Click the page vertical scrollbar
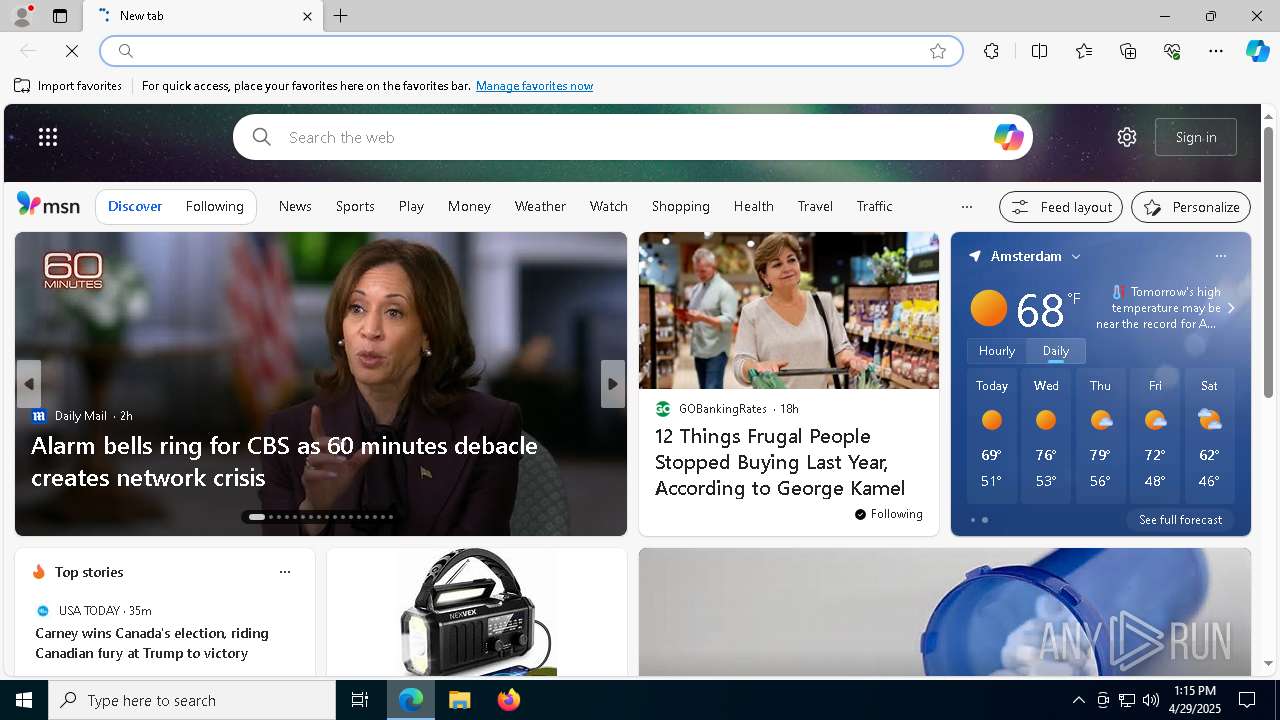1280x720 pixels. [x=1268, y=262]
